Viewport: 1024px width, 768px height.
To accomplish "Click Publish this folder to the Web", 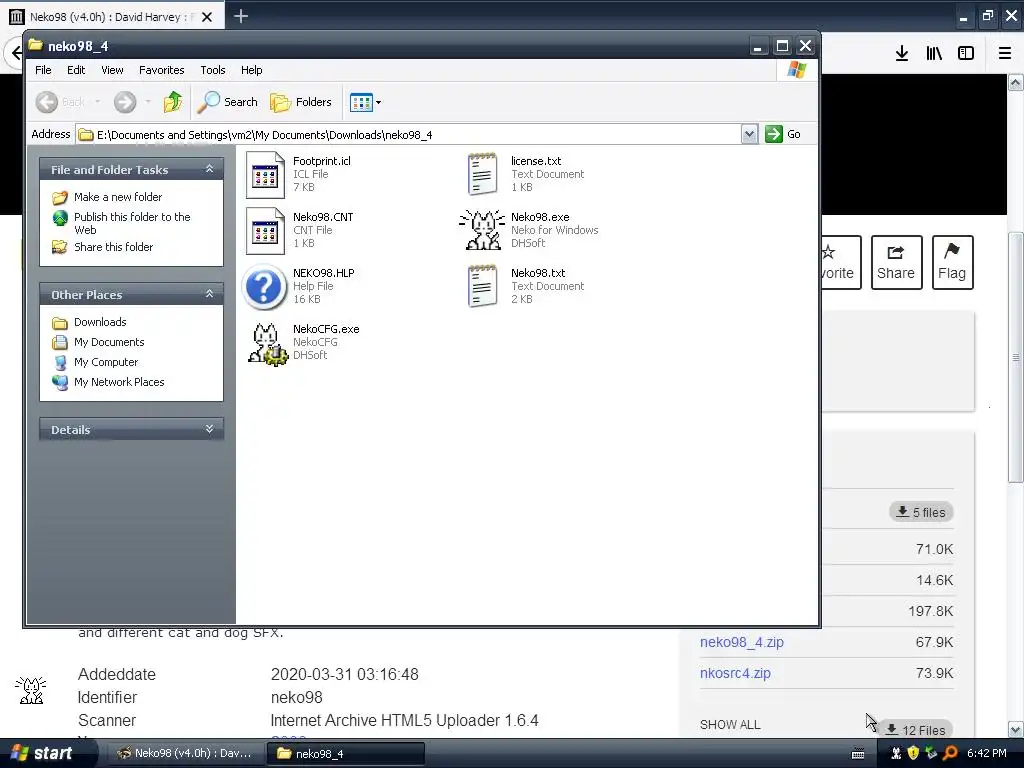I will pyautogui.click(x=132, y=223).
